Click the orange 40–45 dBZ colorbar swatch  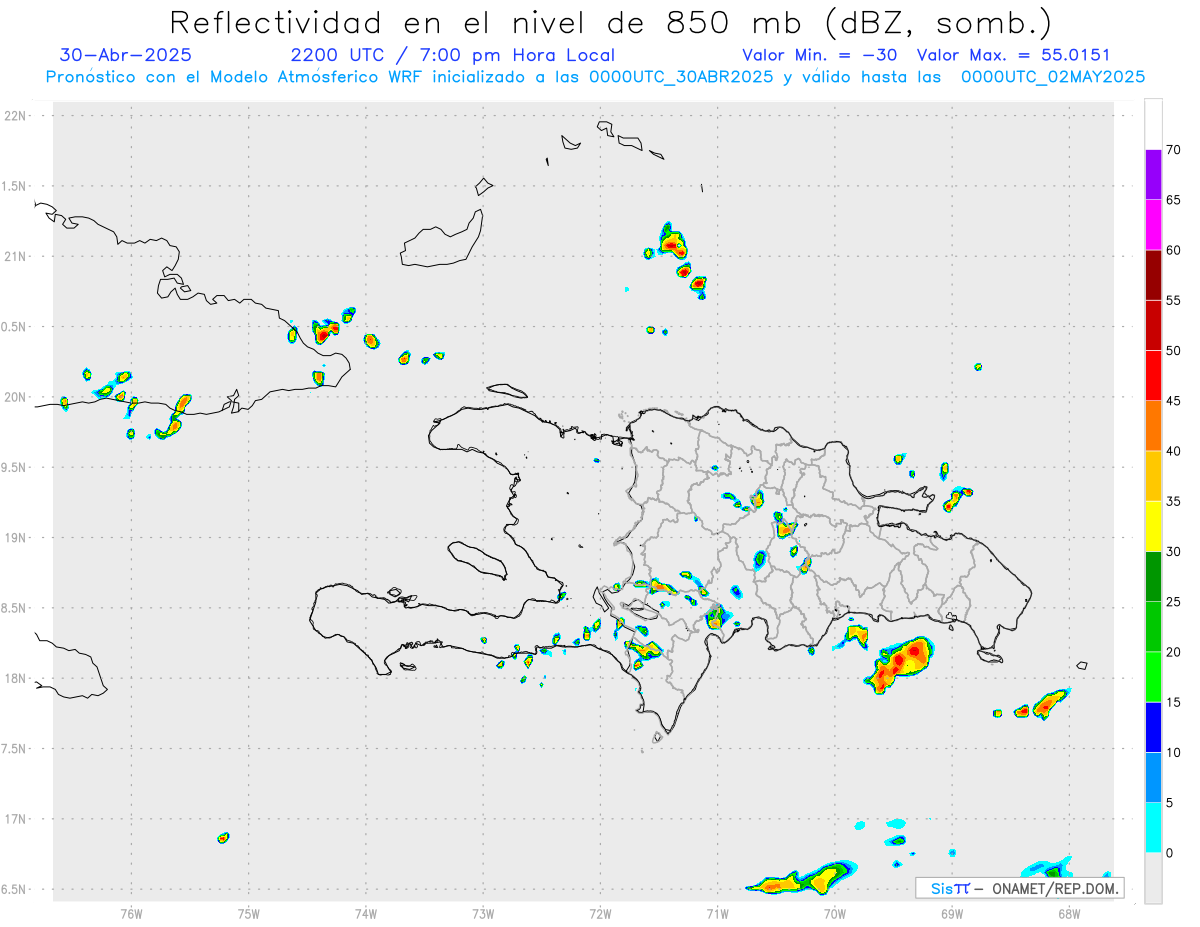(x=1153, y=426)
